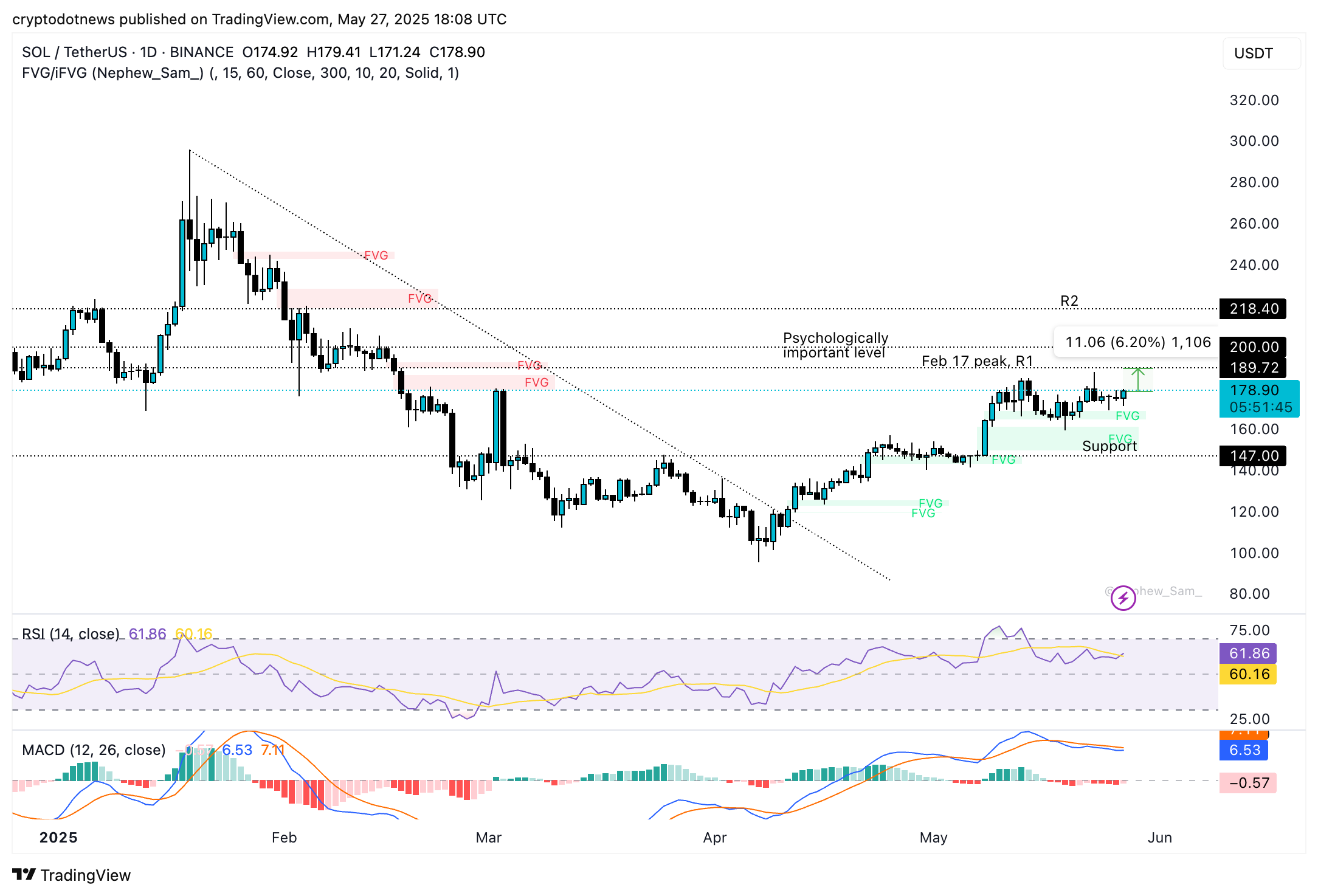Click the MACD (12, 26, close) legend
Image resolution: width=1318 pixels, height=896 pixels.
[94, 750]
